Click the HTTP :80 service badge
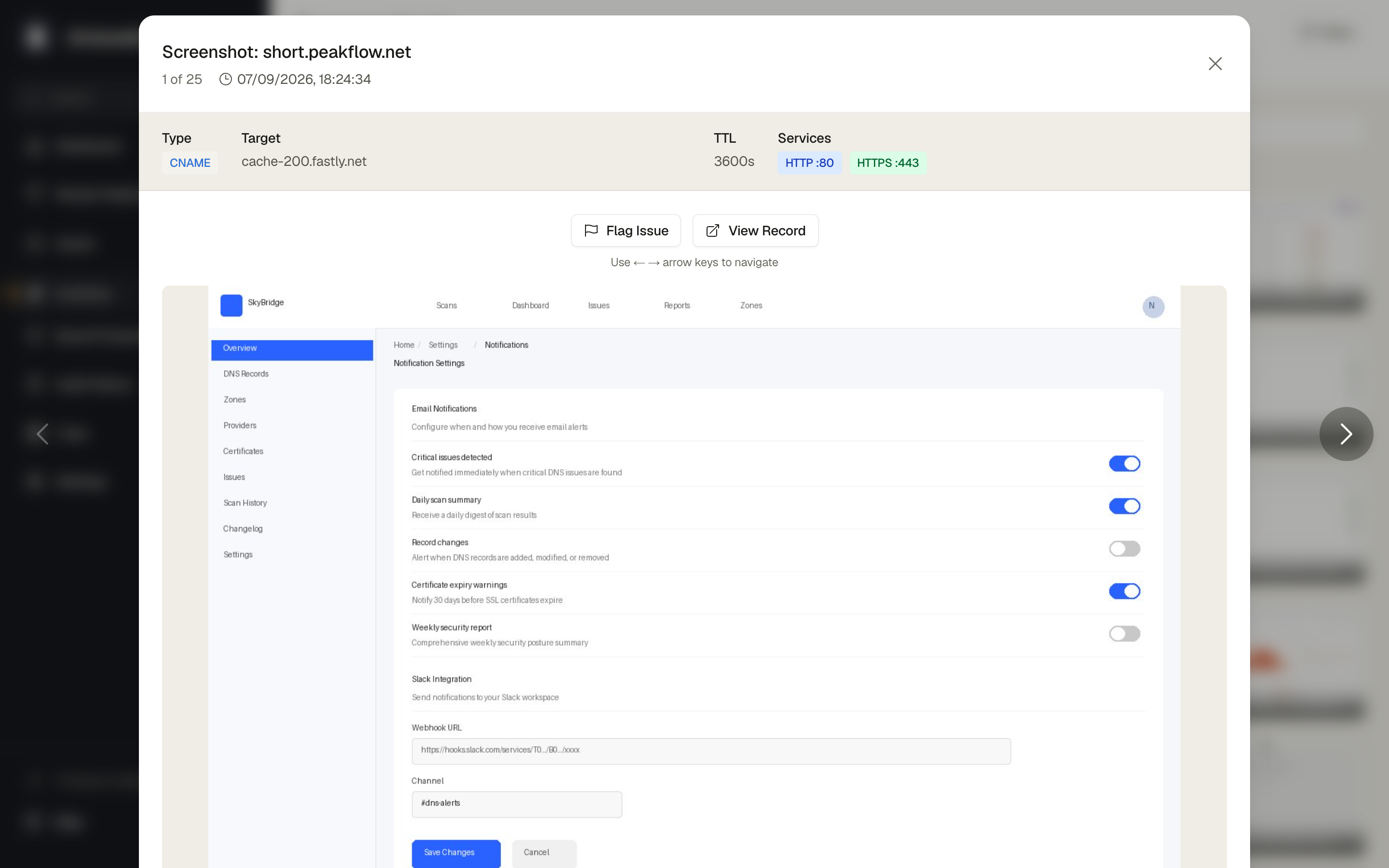The height and width of the screenshot is (868, 1389). click(809, 163)
